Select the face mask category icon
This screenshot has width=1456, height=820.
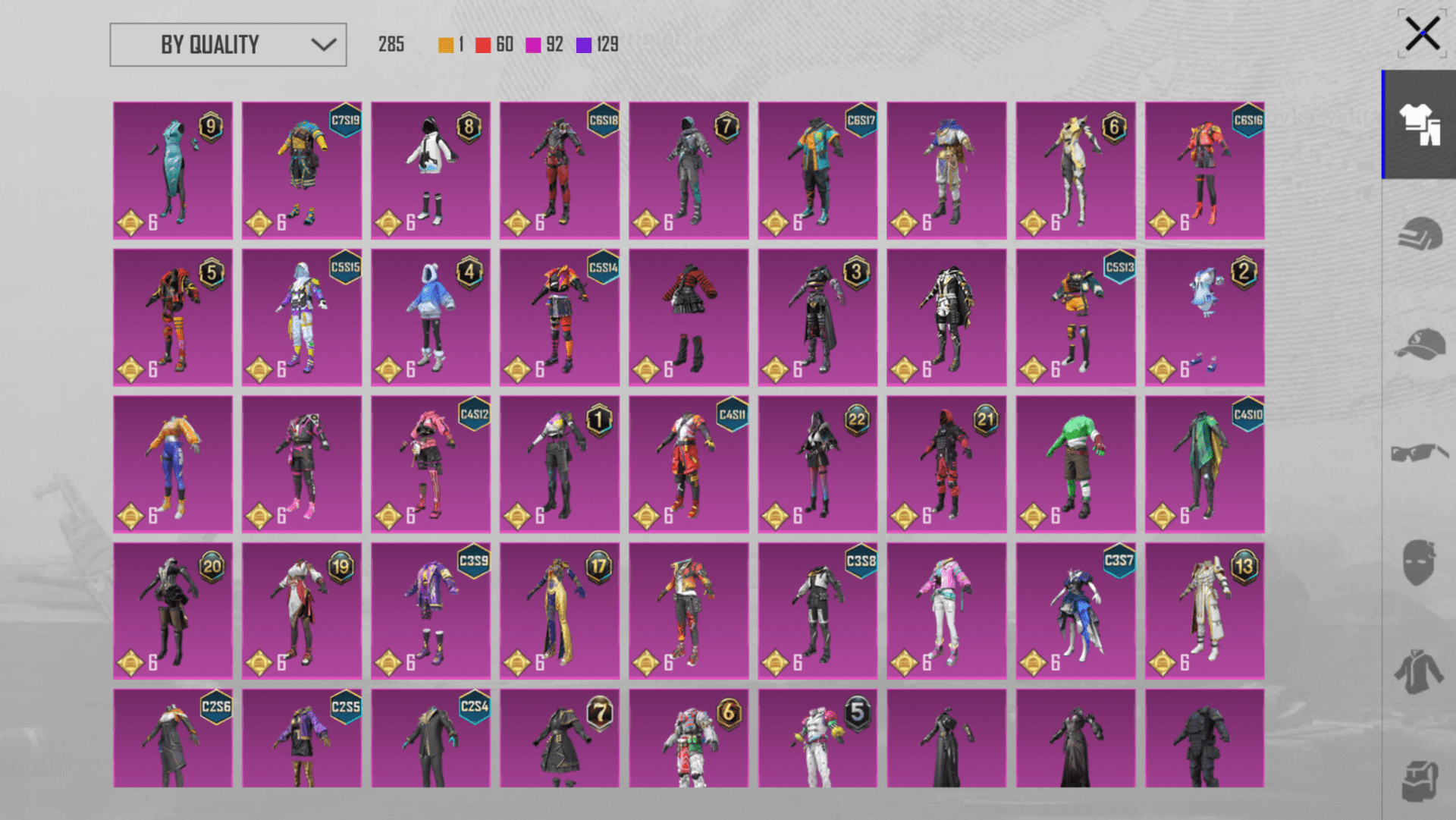tap(1419, 562)
